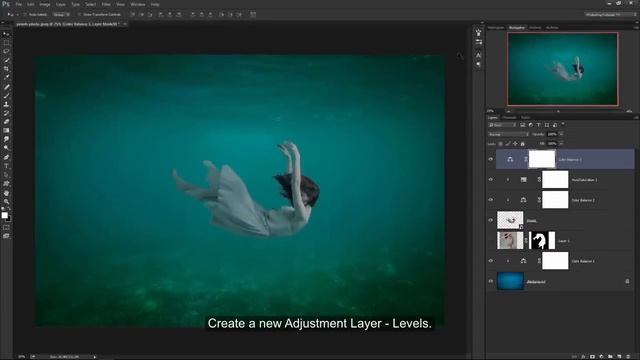Image resolution: width=640 pixels, height=360 pixels.
Task: Toggle the Auto-Select checkbox
Action: pos(25,14)
